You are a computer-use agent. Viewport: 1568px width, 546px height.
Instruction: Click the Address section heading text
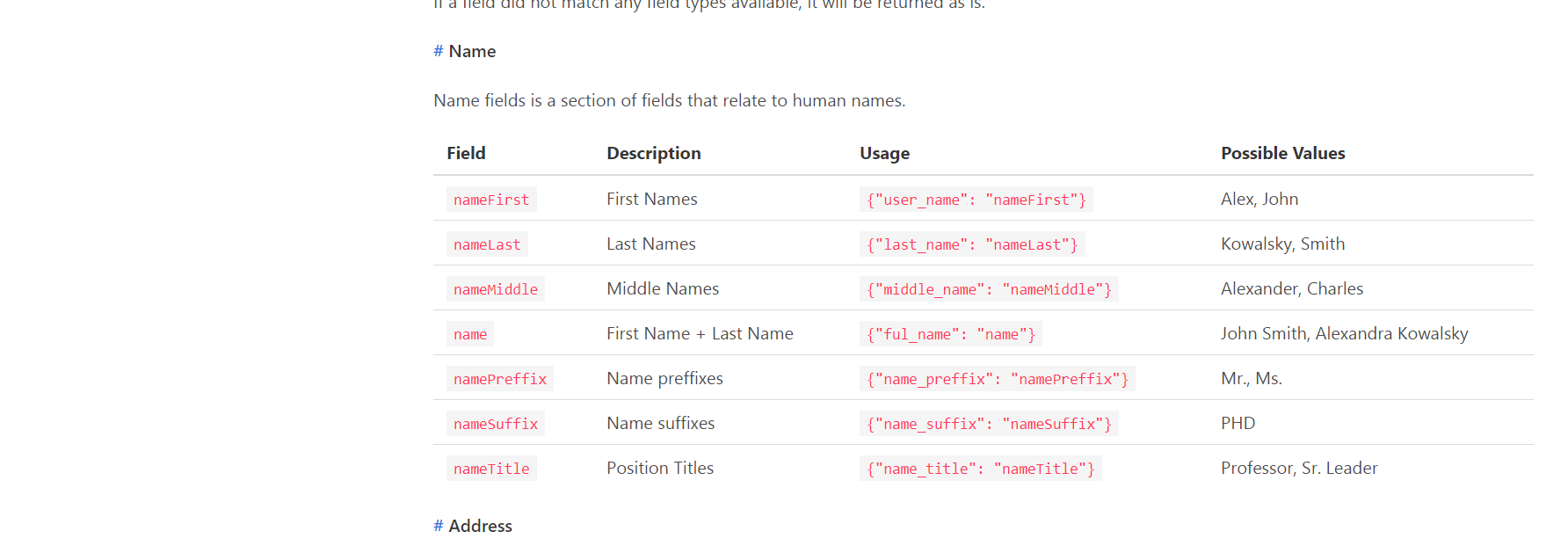tap(480, 526)
